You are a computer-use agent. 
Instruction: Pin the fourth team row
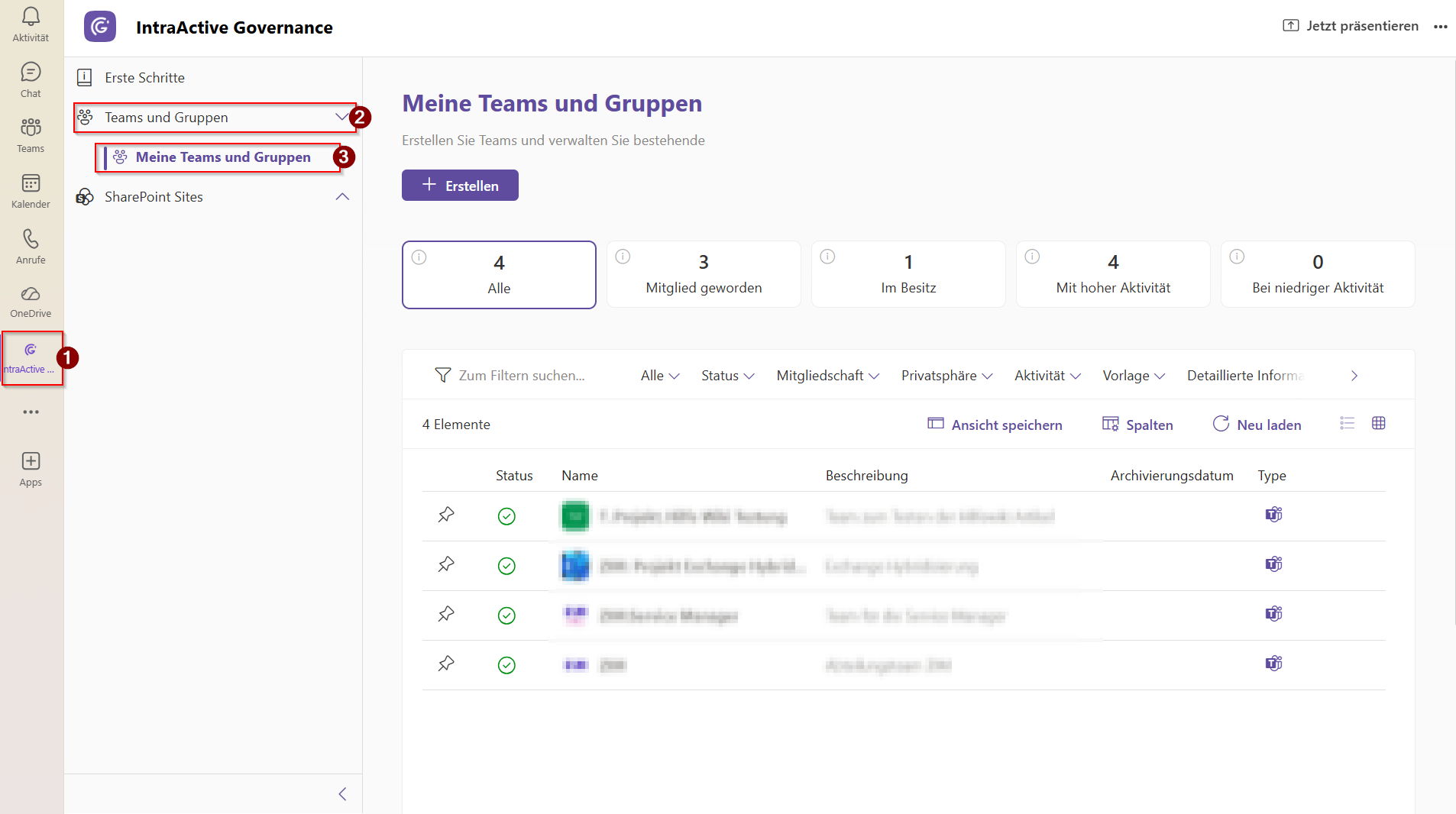pyautogui.click(x=446, y=664)
